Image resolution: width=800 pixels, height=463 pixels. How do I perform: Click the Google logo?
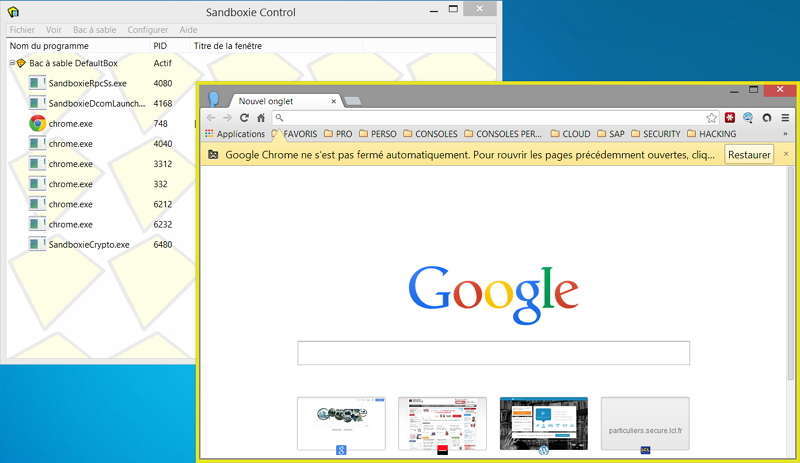point(493,295)
